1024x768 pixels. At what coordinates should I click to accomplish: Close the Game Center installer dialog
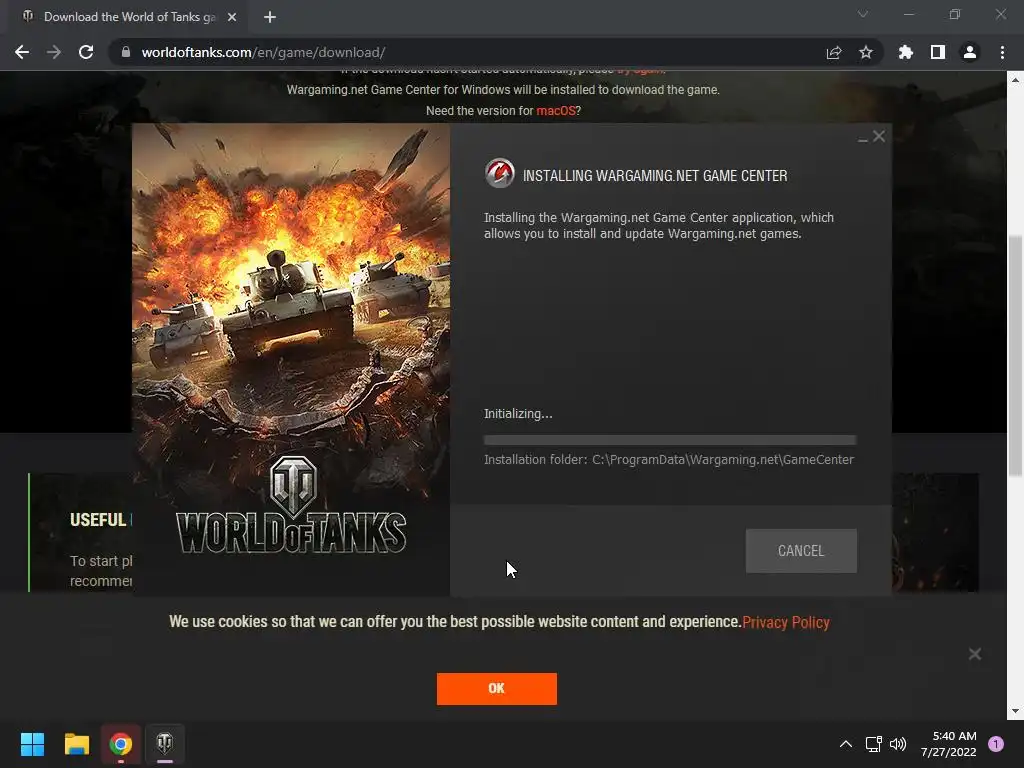[879, 136]
